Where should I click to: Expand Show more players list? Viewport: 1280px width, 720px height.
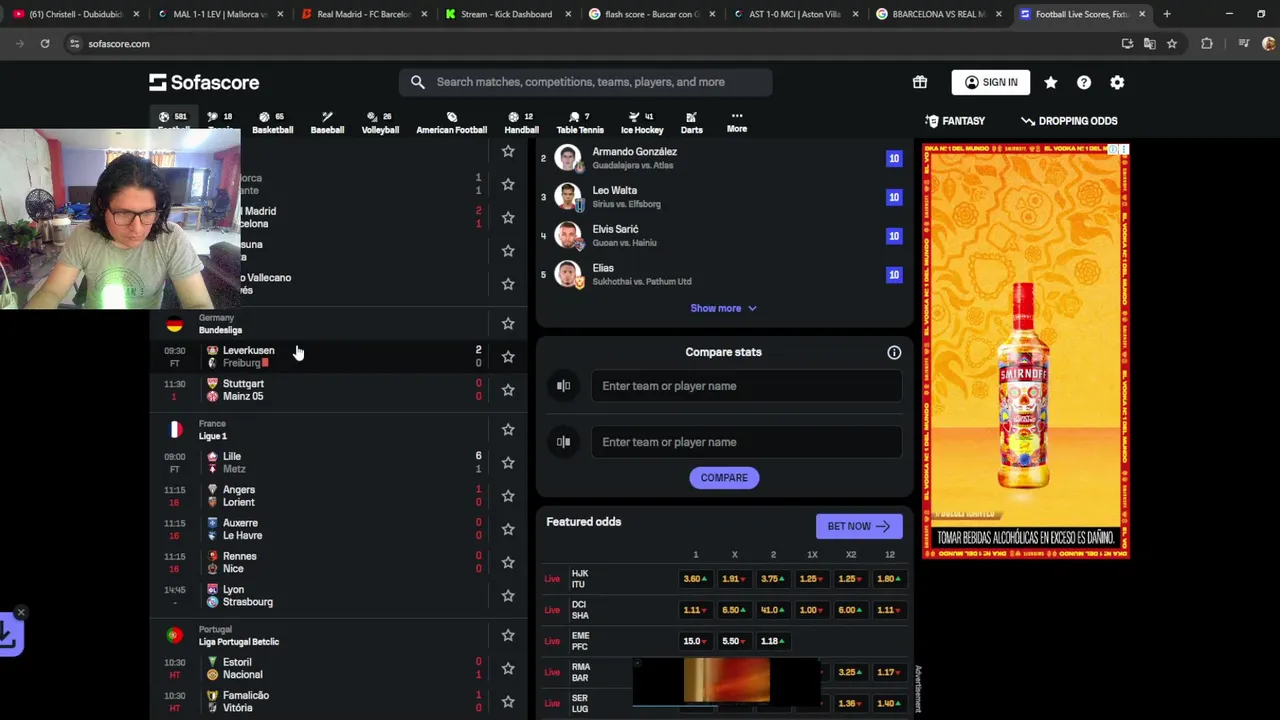coord(723,308)
